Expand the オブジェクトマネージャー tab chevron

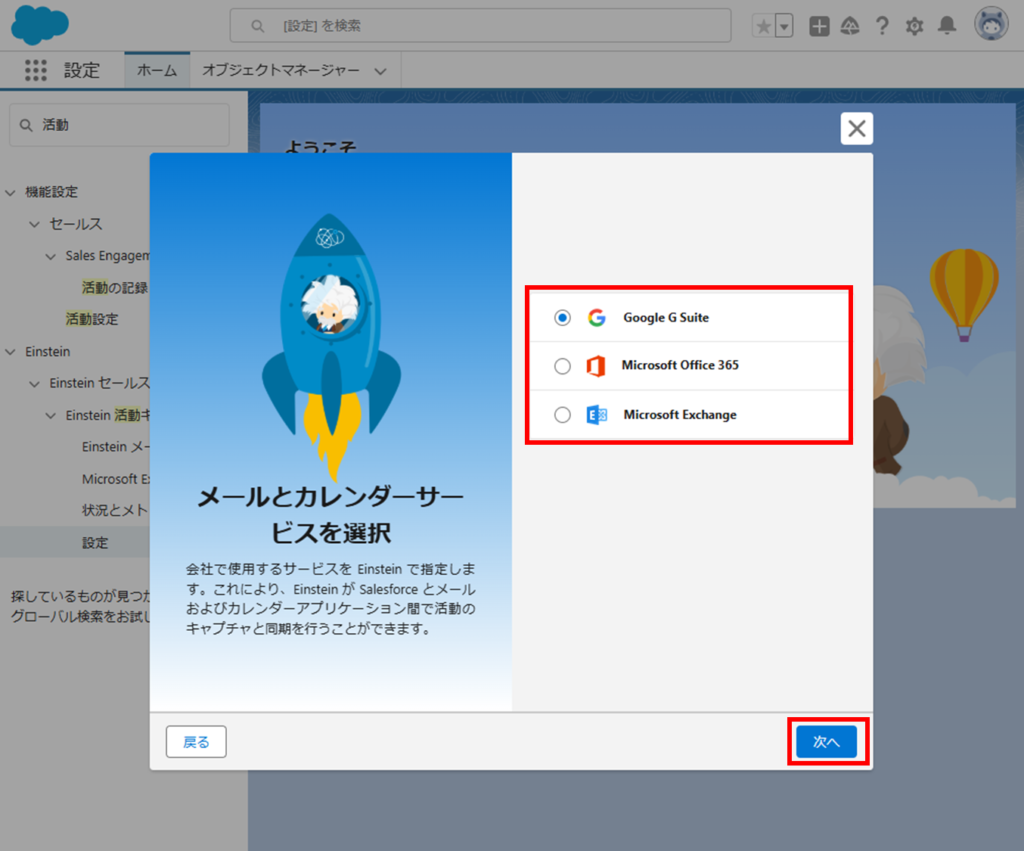pyautogui.click(x=380, y=71)
